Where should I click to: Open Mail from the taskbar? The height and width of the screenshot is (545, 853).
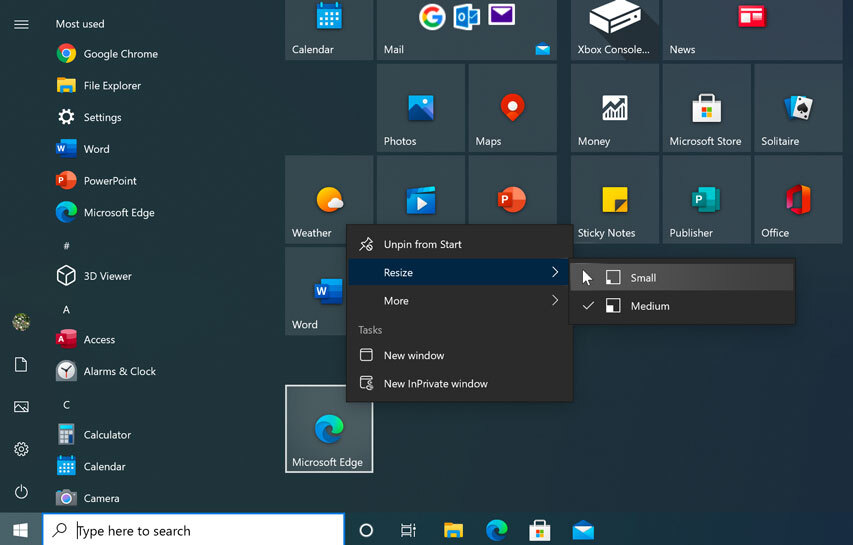(x=583, y=530)
